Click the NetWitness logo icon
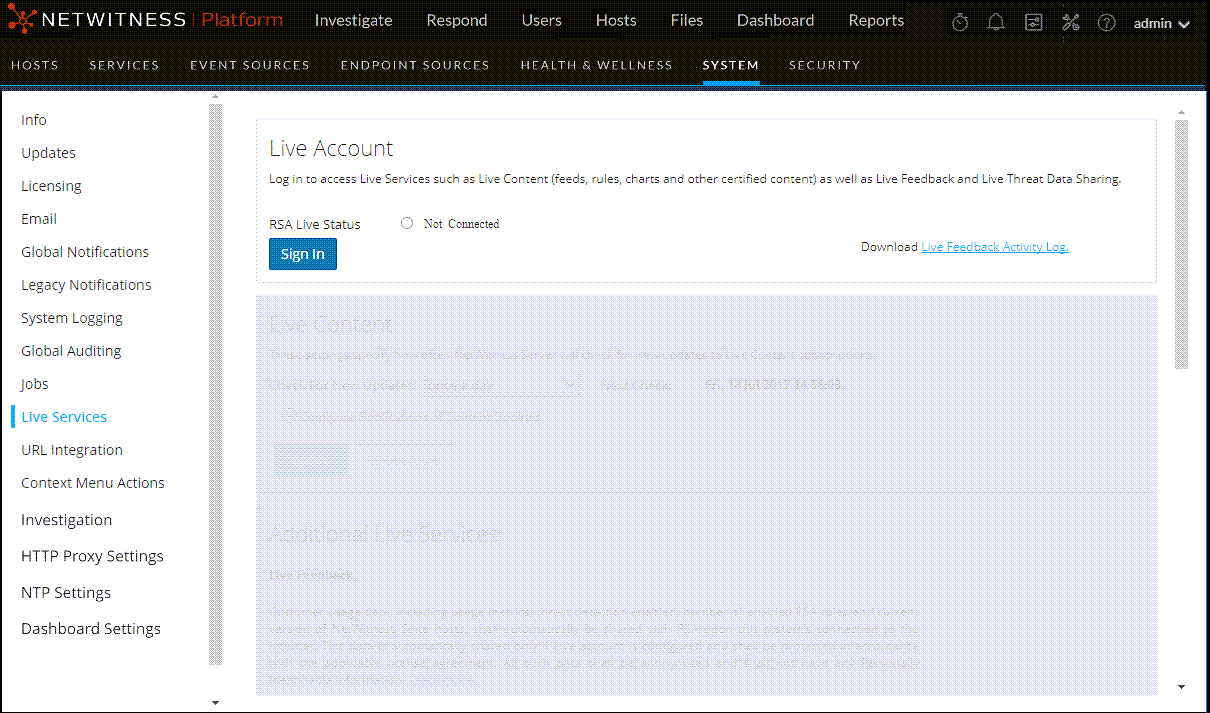The image size is (1210, 713). pos(22,18)
